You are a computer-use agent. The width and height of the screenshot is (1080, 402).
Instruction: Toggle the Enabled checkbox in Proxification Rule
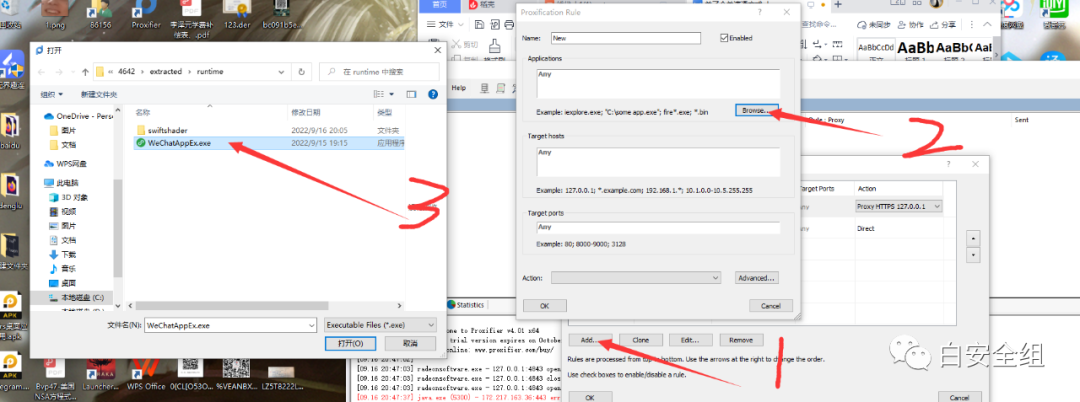(724, 38)
